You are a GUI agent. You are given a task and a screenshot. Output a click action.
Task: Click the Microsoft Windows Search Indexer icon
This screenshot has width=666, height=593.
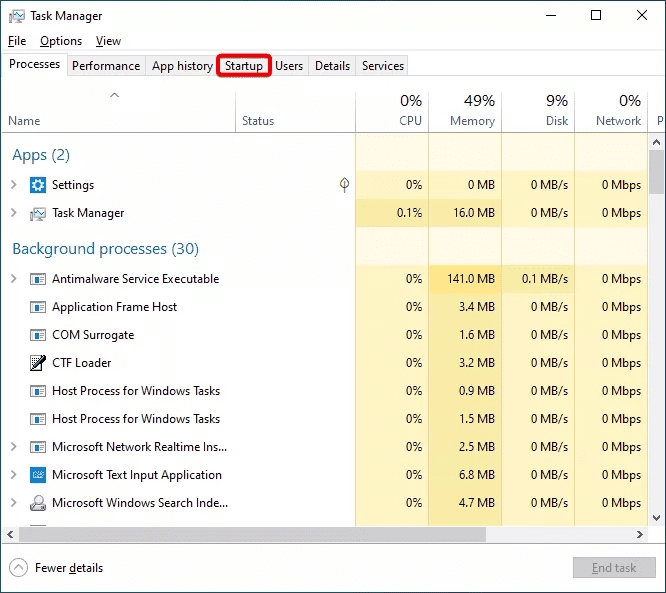coord(38,503)
